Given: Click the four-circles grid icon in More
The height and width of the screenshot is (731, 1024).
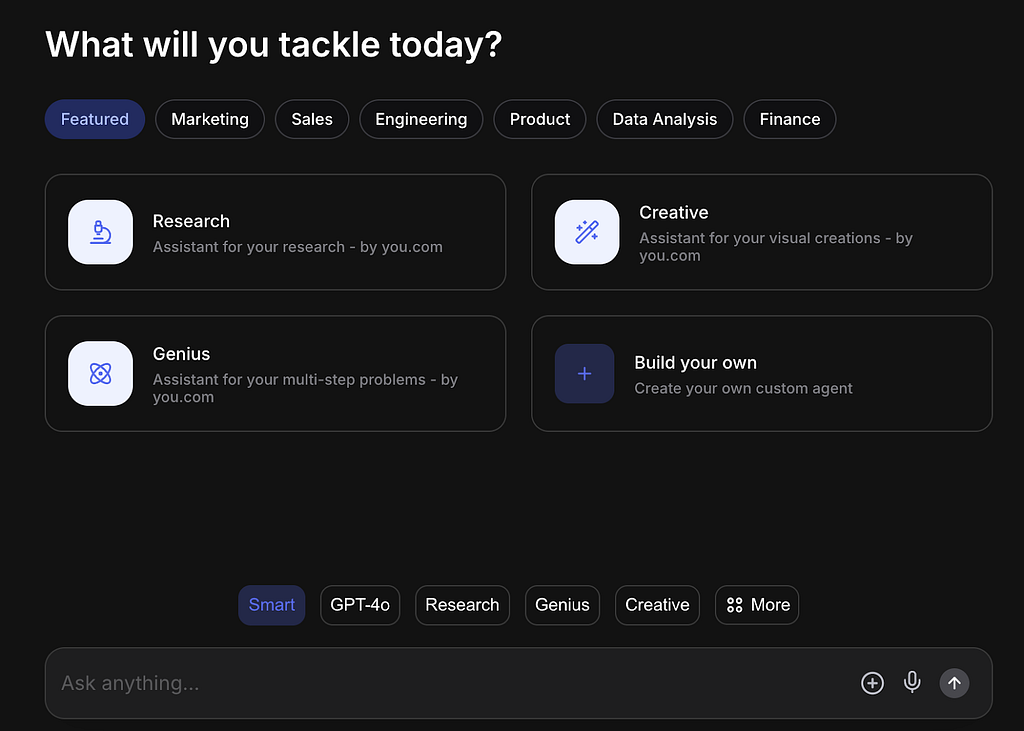Looking at the screenshot, I should point(735,605).
